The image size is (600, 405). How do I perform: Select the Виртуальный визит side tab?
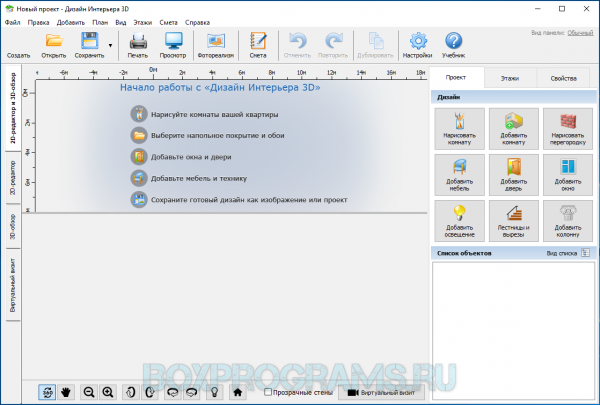(13, 285)
